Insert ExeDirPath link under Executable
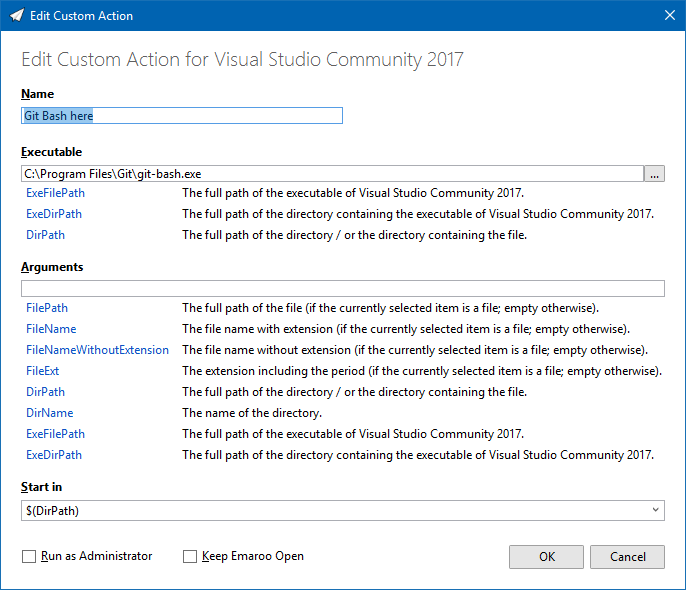This screenshot has height=590, width=686. coord(54,214)
